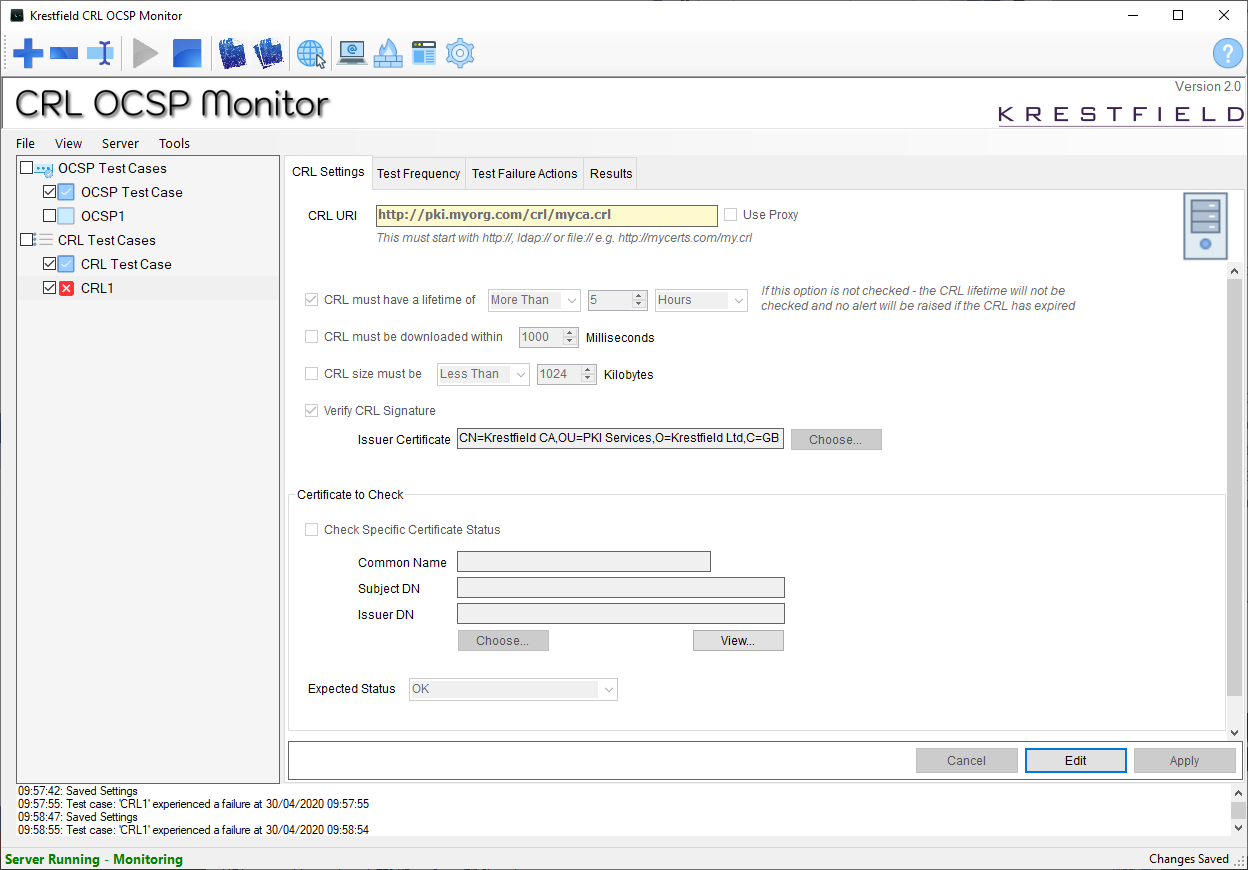The width and height of the screenshot is (1248, 870).
Task: Click the globe with cursor toolbar icon
Action: pyautogui.click(x=311, y=53)
